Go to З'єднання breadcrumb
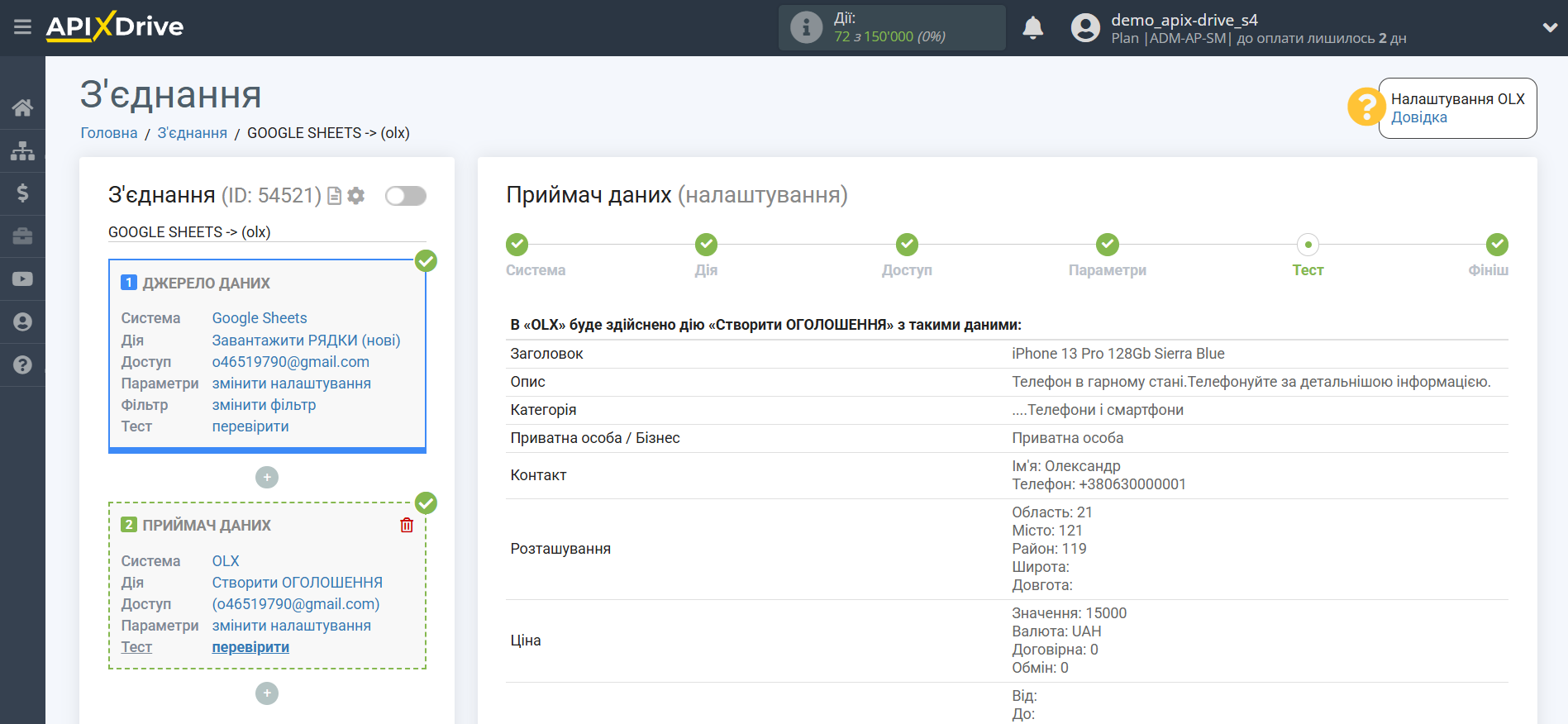1568x724 pixels. pyautogui.click(x=192, y=133)
